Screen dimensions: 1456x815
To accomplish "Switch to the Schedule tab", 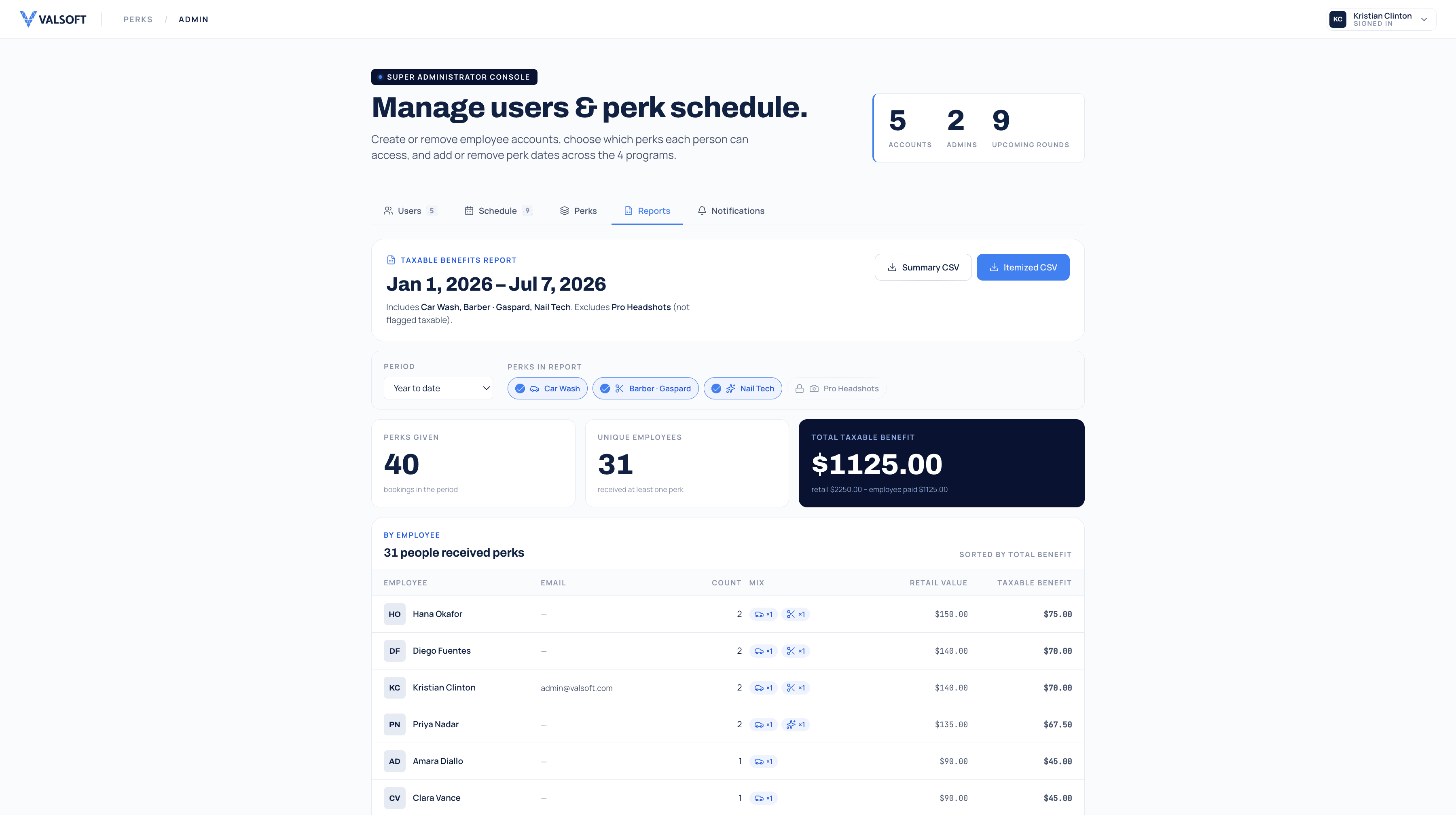I will [x=498, y=211].
